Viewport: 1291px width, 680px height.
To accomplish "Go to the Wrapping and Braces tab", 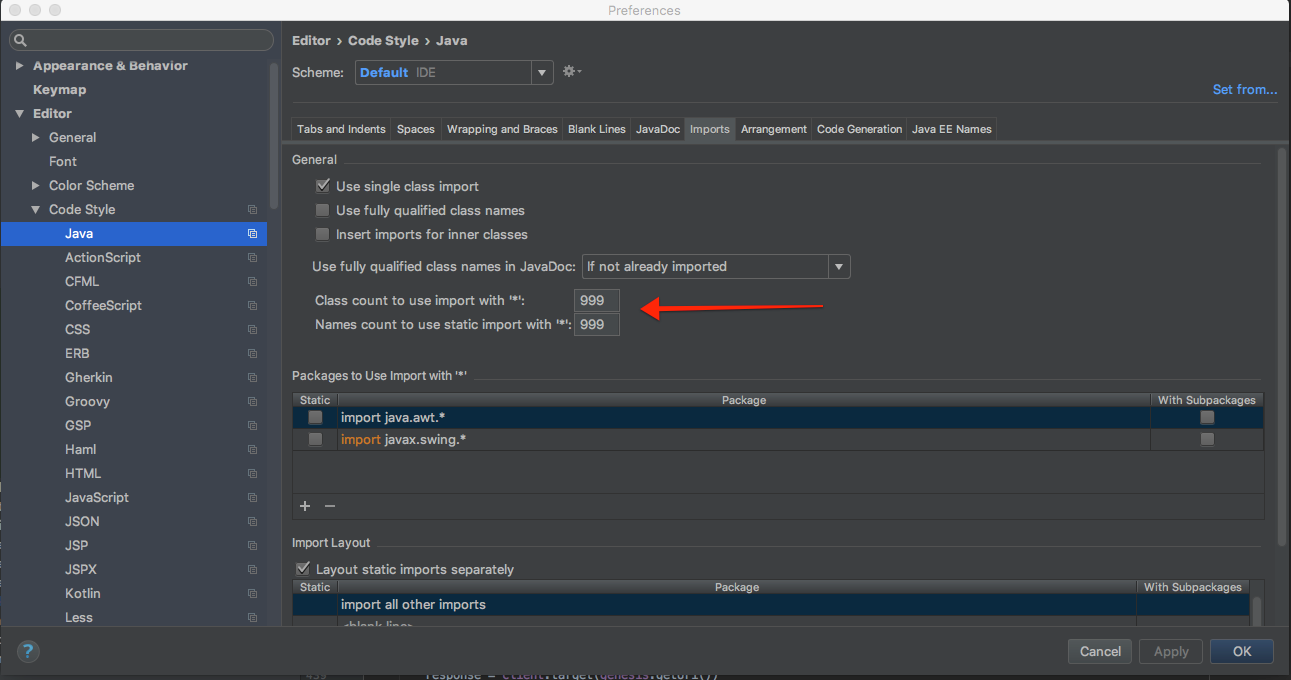I will (502, 129).
